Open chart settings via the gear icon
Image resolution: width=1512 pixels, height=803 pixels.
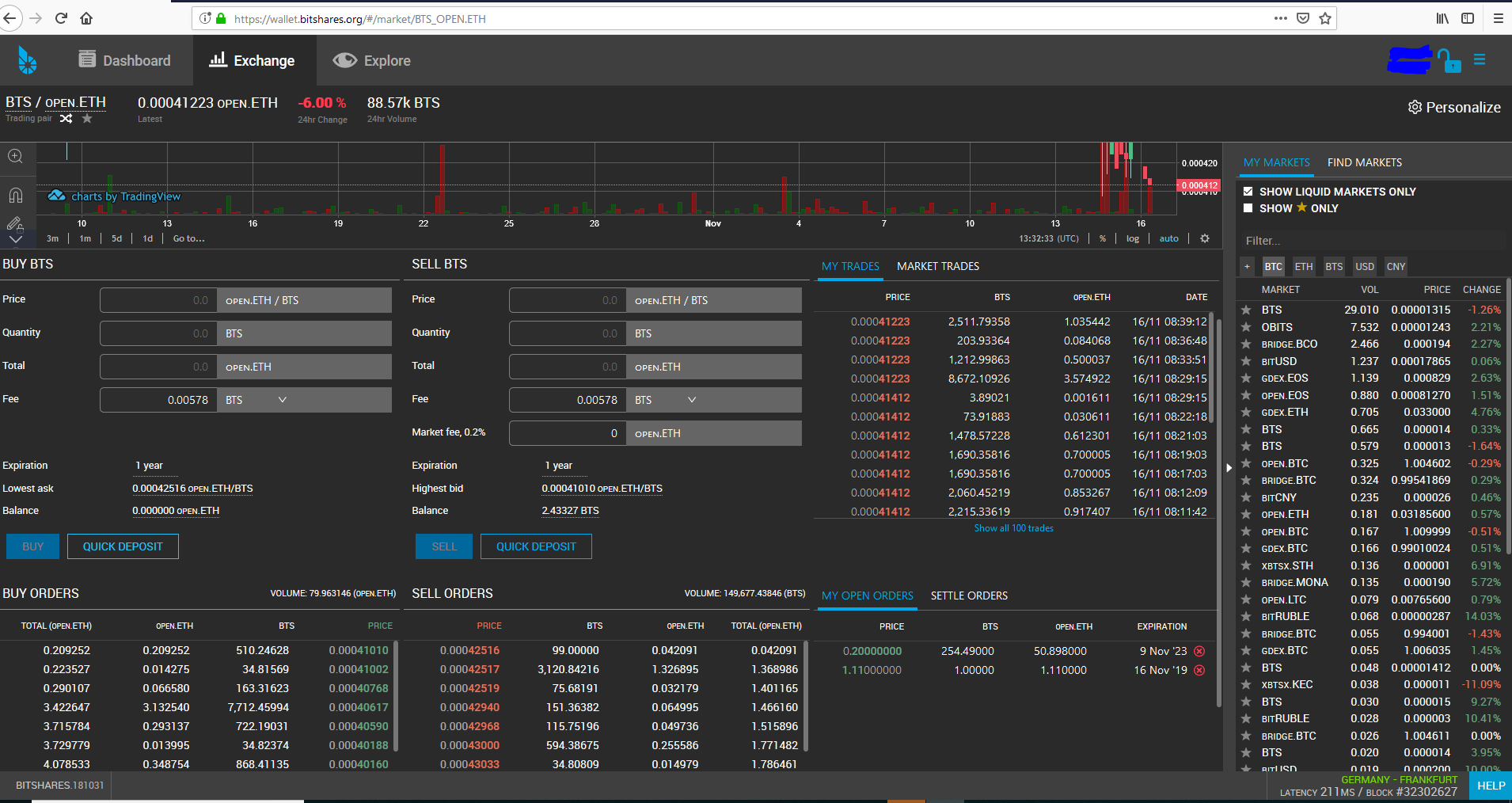coord(1204,238)
